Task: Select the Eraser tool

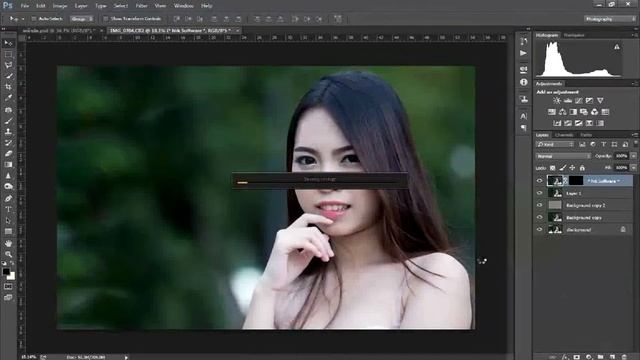Action: tap(8, 154)
